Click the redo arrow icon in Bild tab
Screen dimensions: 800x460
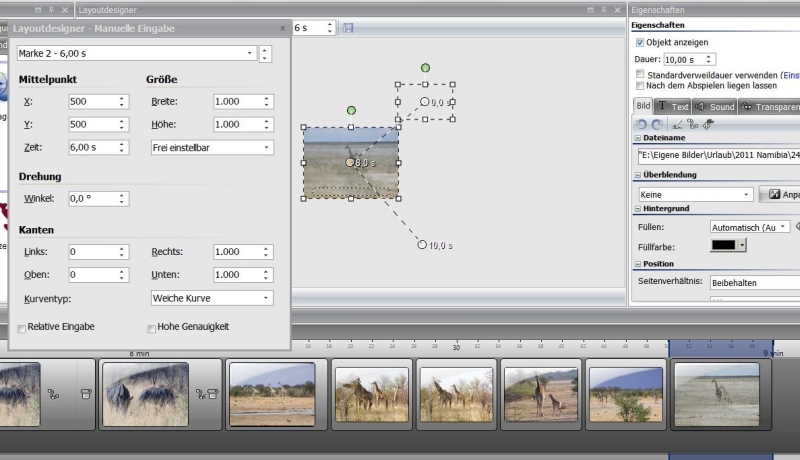coord(656,124)
